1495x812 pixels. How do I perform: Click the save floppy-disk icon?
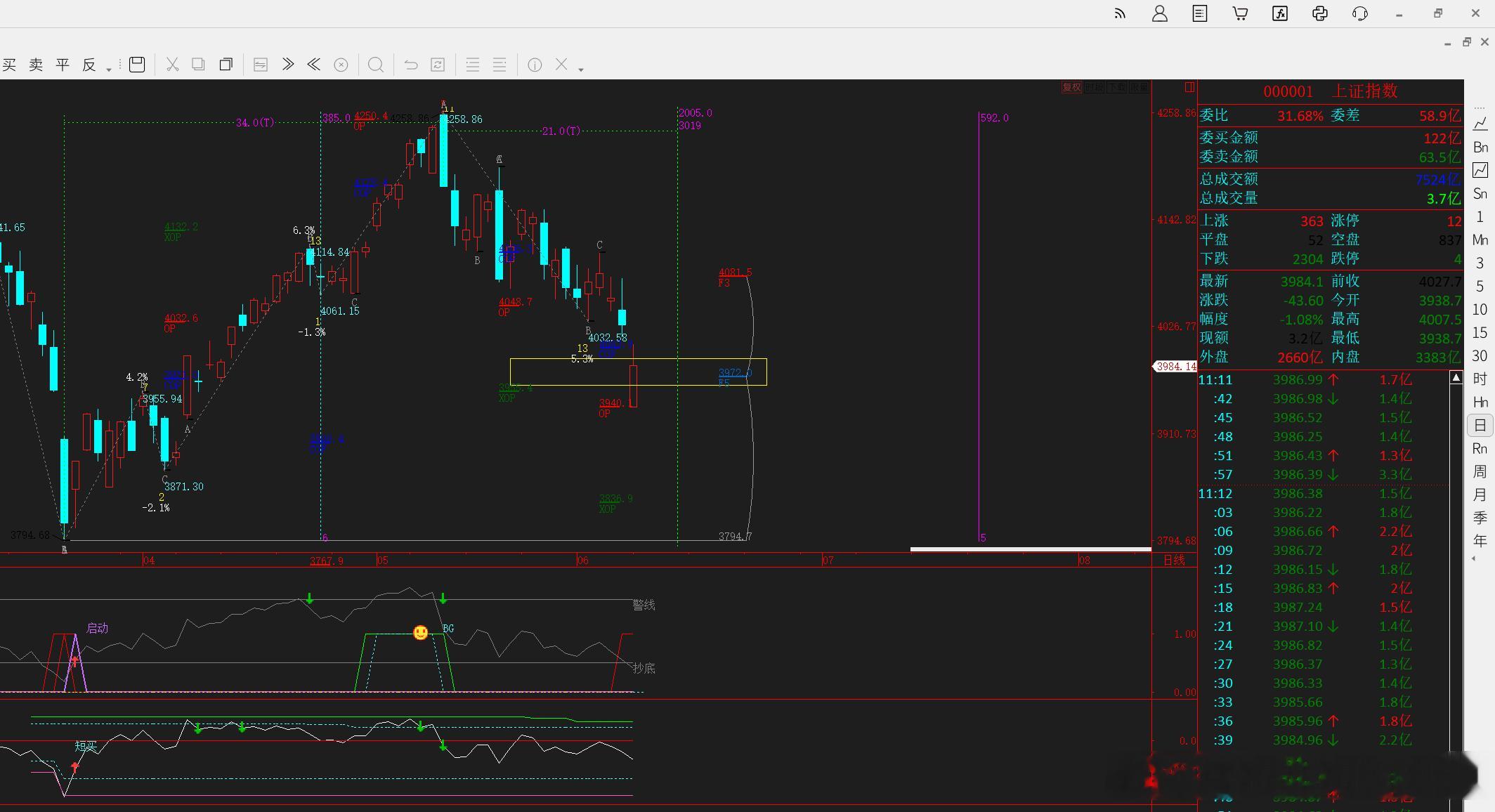pyautogui.click(x=137, y=65)
